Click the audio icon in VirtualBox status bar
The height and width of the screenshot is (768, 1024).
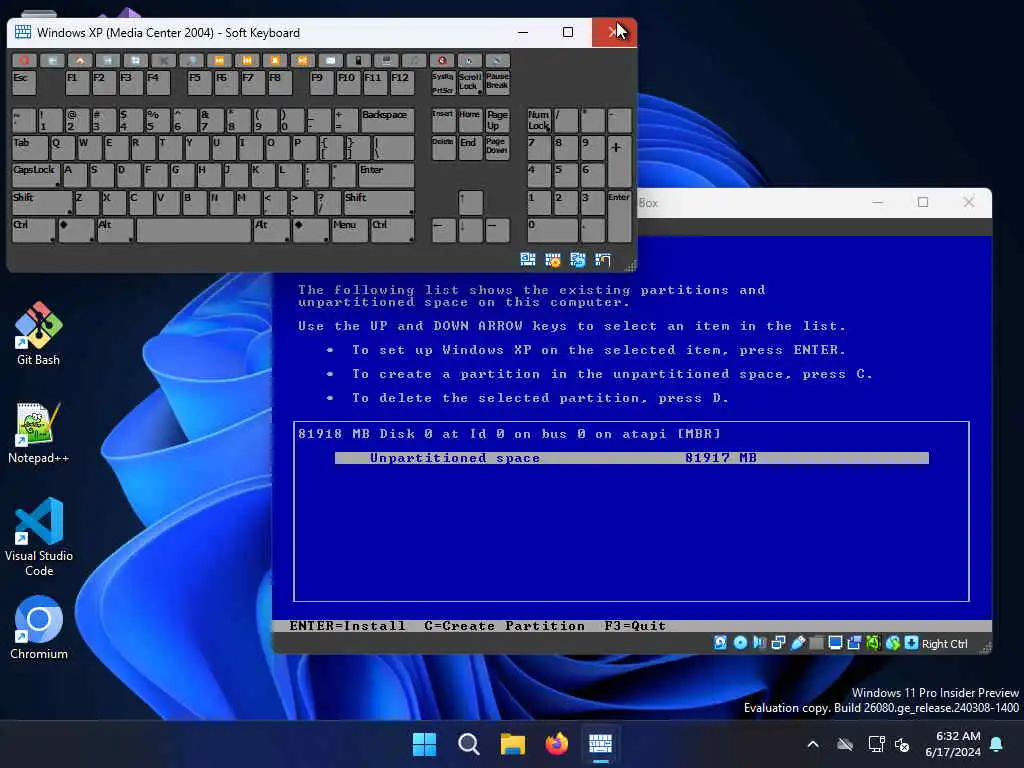tap(759, 643)
